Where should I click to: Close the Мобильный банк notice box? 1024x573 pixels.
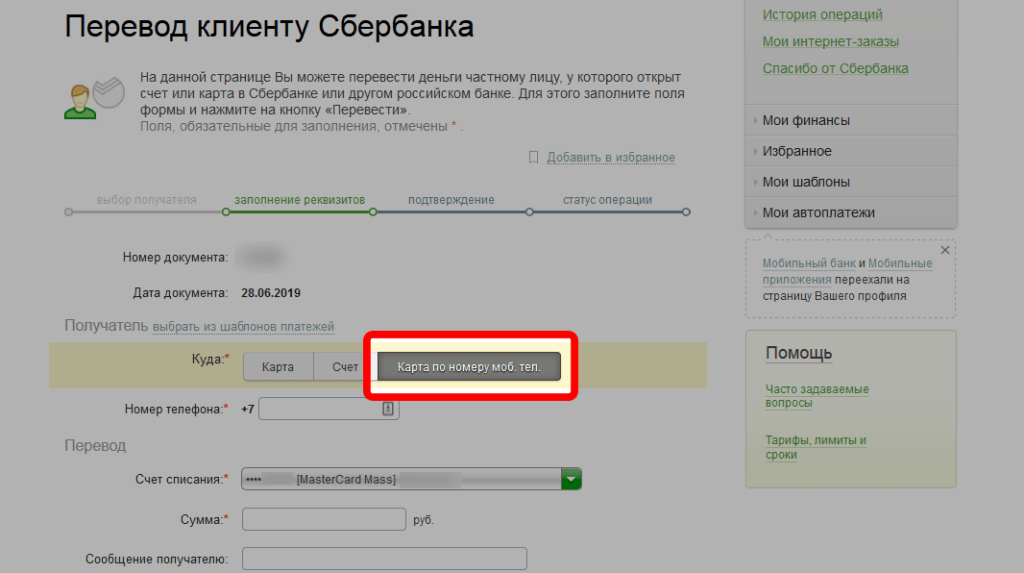click(x=945, y=250)
